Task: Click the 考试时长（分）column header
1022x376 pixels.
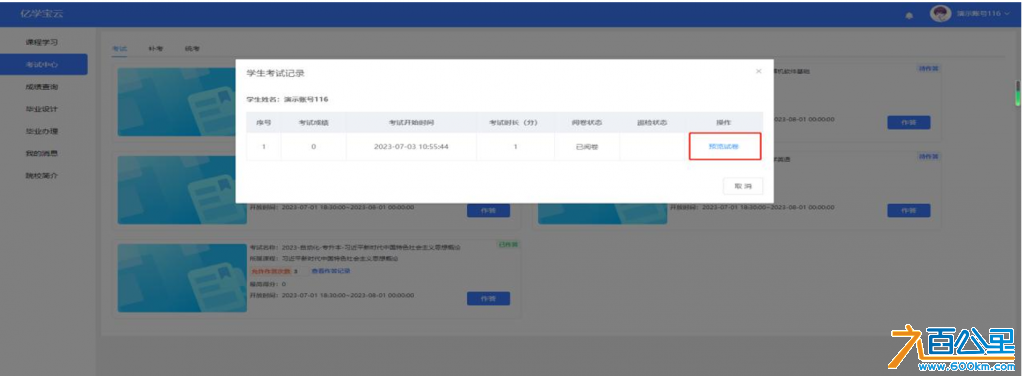Action: click(x=515, y=123)
